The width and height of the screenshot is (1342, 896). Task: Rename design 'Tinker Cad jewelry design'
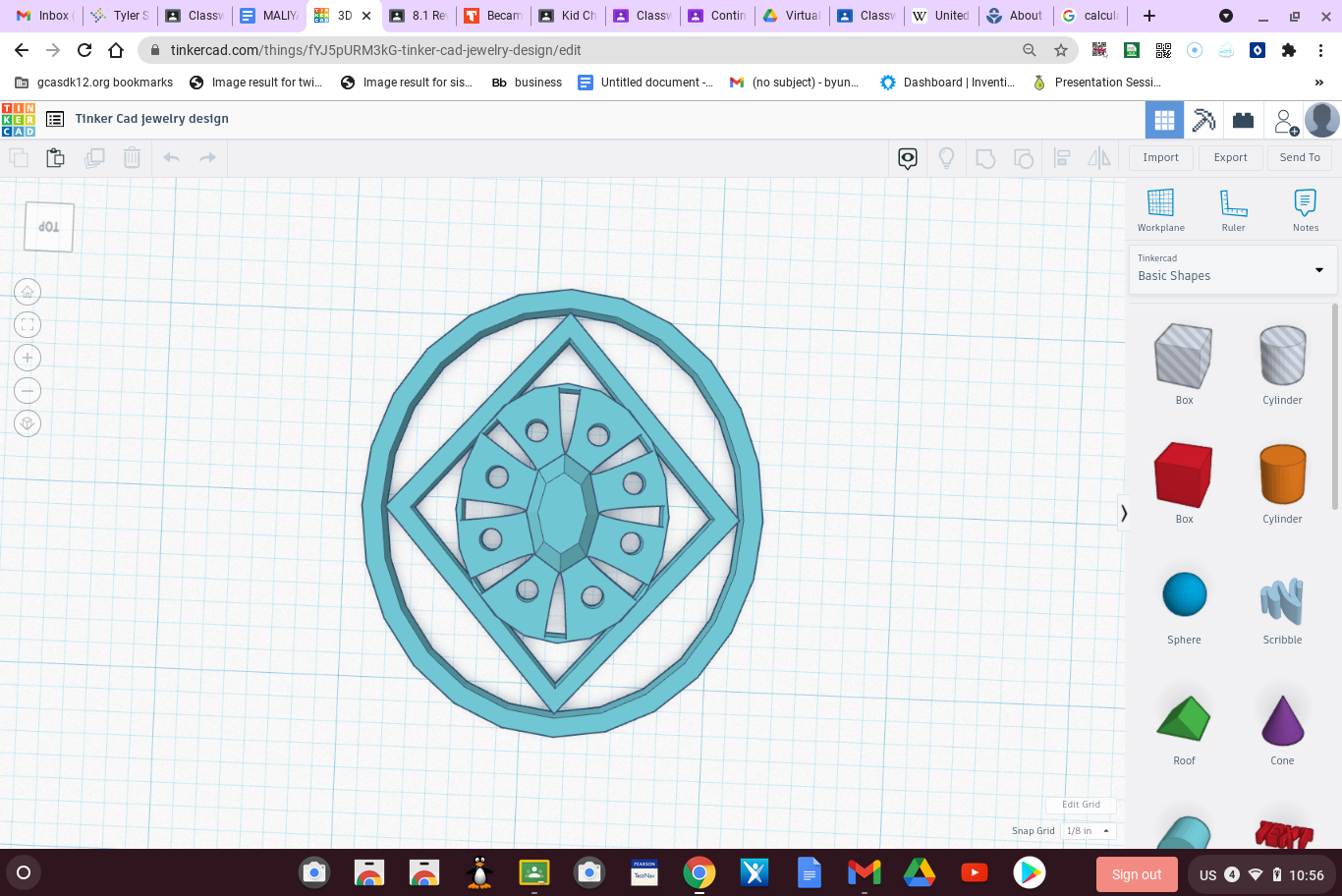point(152,119)
